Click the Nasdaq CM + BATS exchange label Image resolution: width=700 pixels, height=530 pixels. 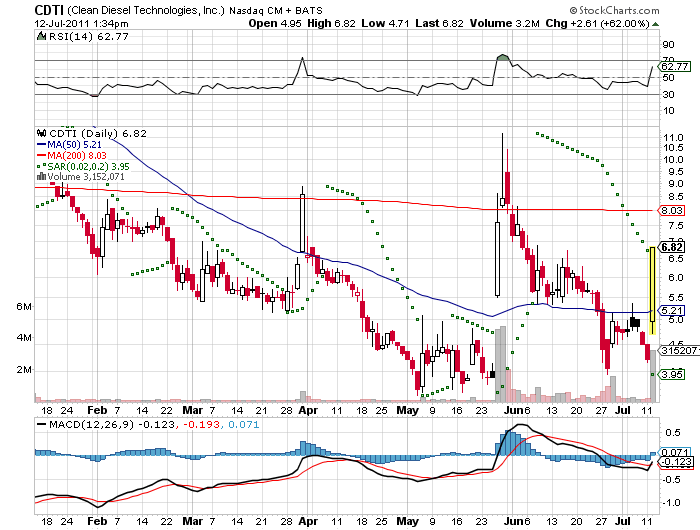click(275, 10)
